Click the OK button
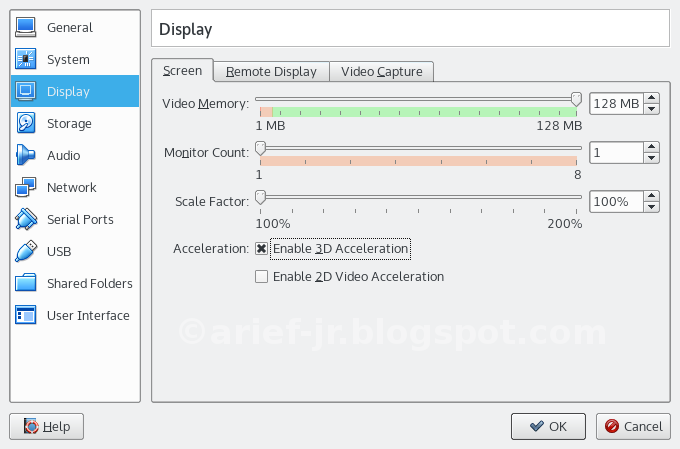 click(x=548, y=426)
